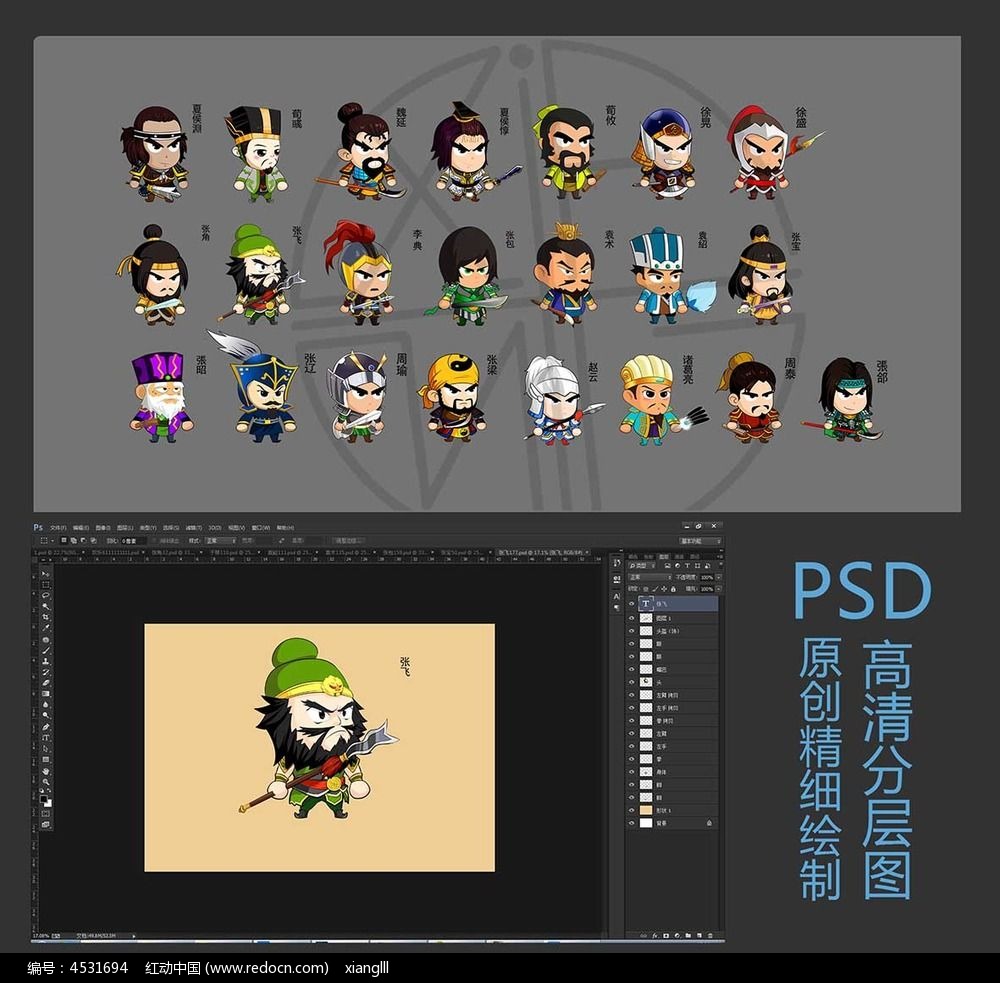The width and height of the screenshot is (1000, 983).
Task: Select the Blur tool
Action: pos(46,705)
